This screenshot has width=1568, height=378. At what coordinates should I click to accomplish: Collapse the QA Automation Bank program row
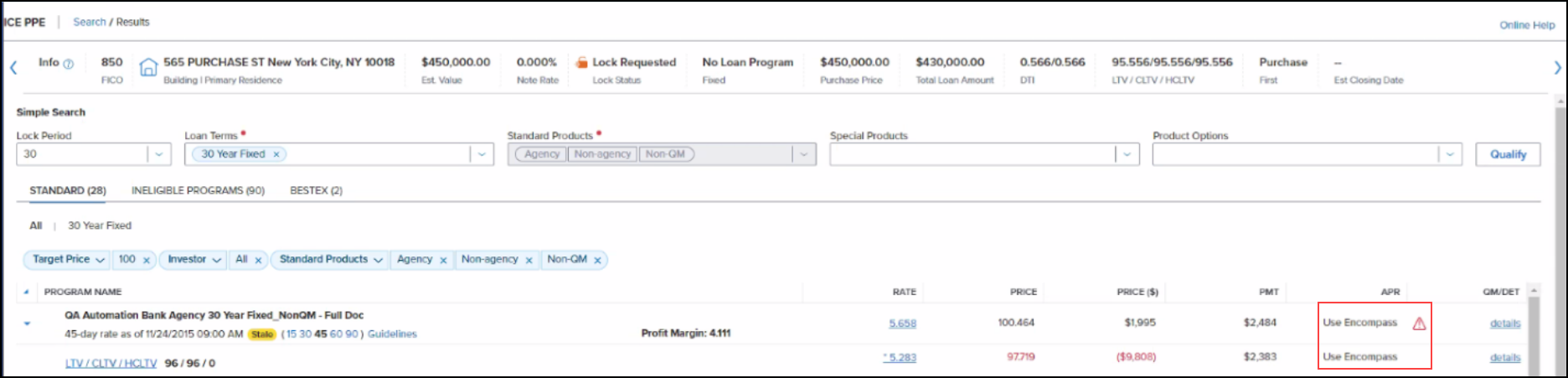27,324
